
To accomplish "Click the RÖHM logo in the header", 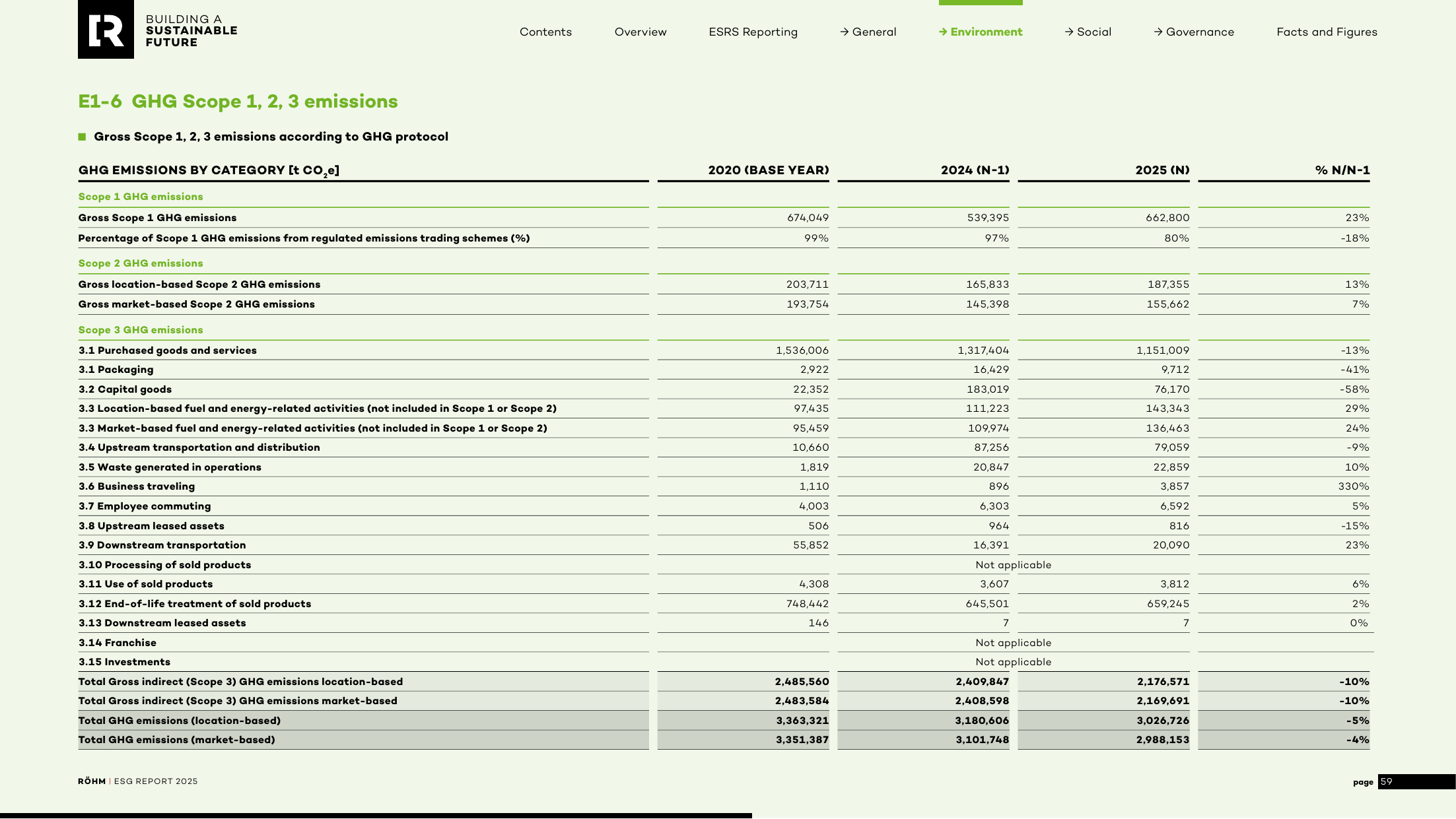I will pyautogui.click(x=106, y=30).
